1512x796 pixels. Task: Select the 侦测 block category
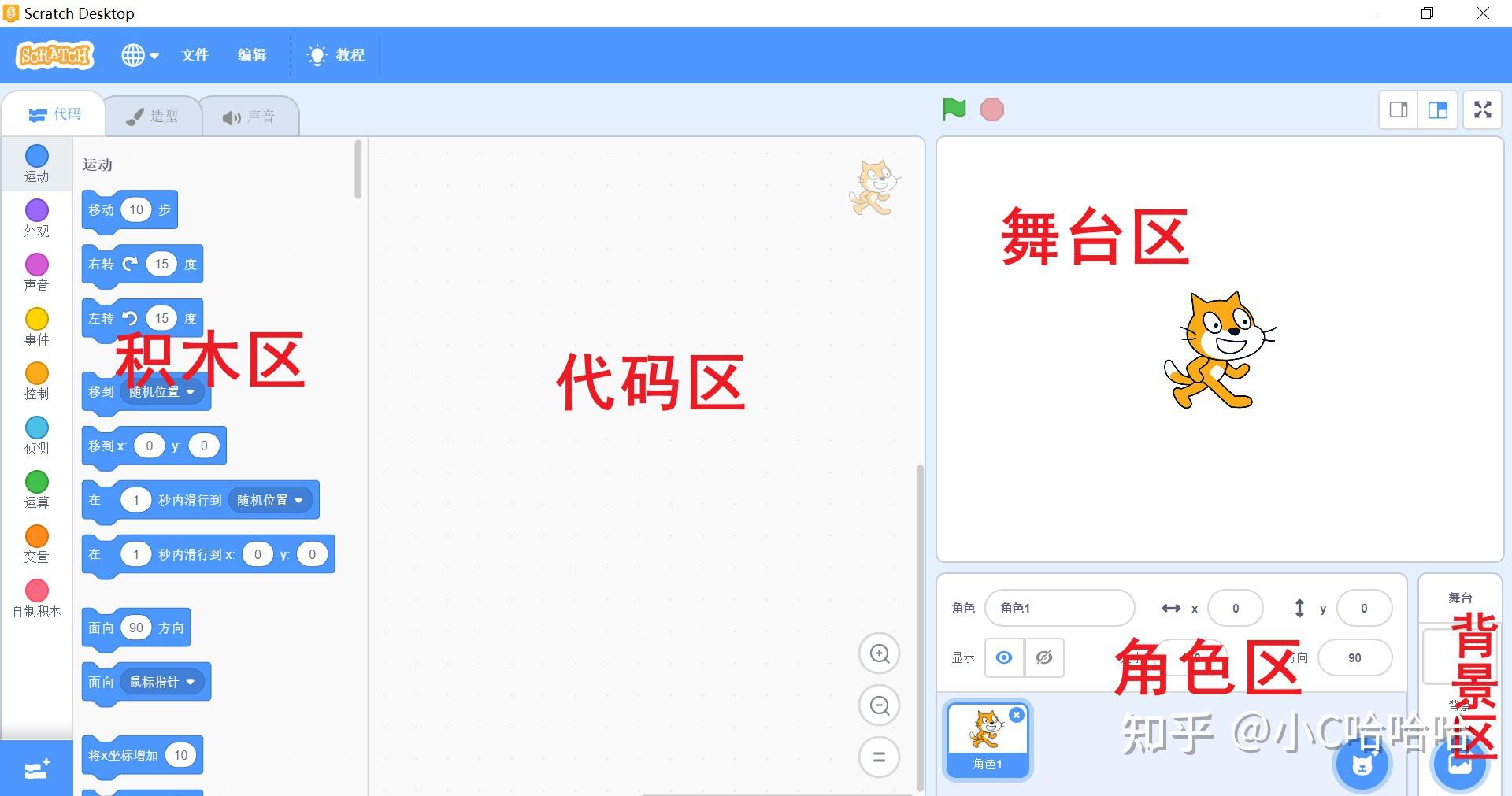click(x=37, y=435)
